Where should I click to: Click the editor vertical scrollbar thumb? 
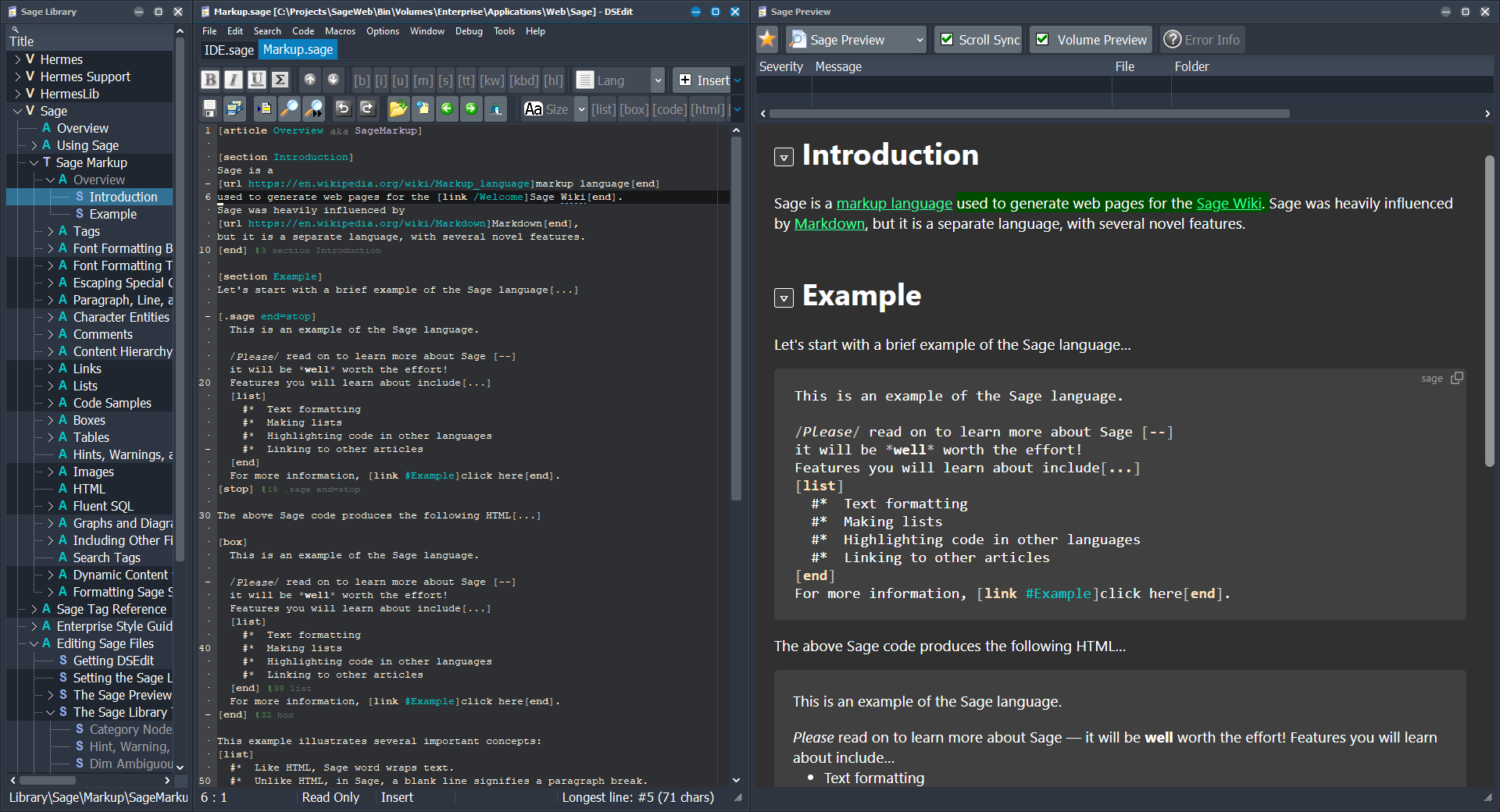[735, 319]
